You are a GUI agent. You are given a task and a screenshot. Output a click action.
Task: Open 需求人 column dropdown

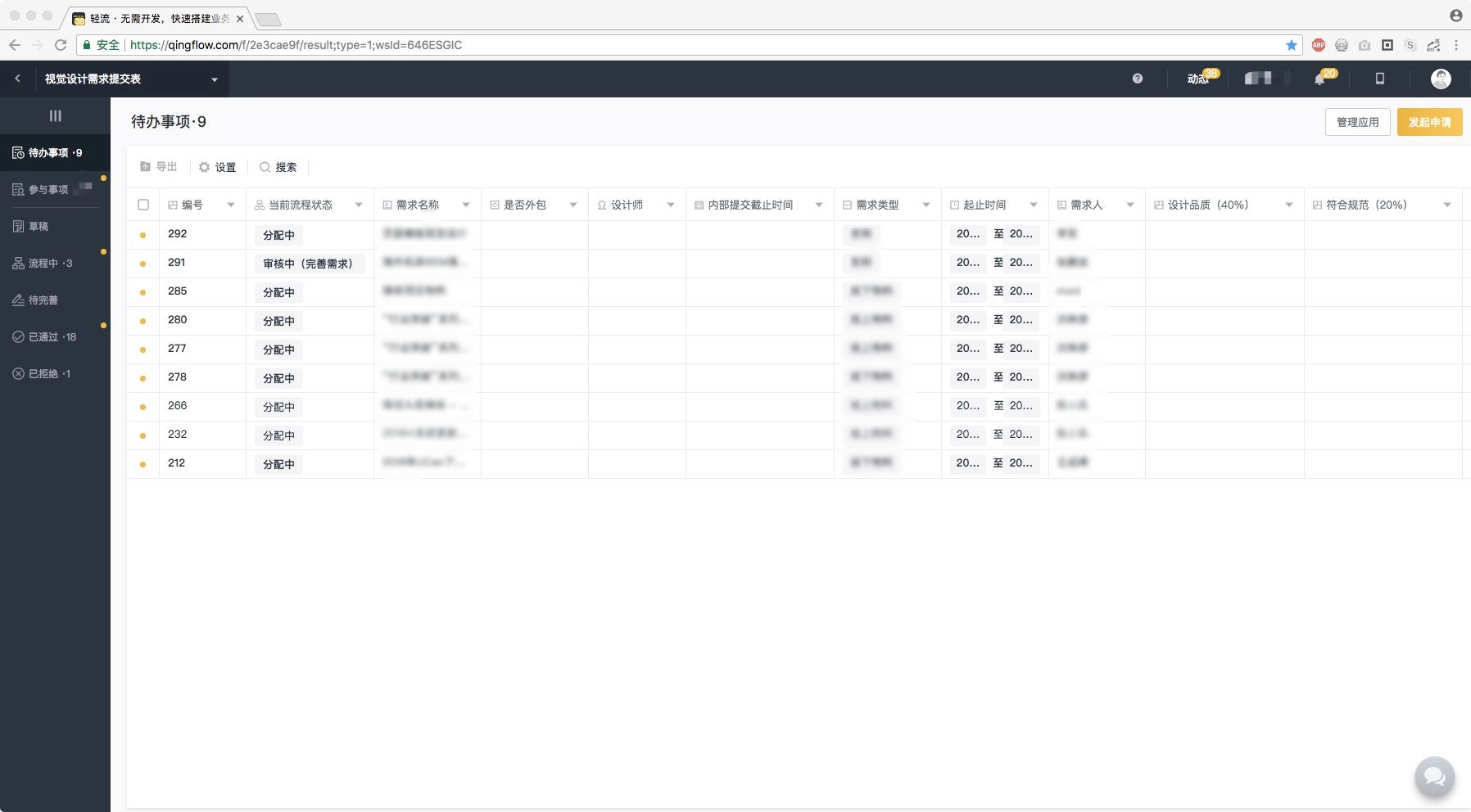(x=1130, y=205)
